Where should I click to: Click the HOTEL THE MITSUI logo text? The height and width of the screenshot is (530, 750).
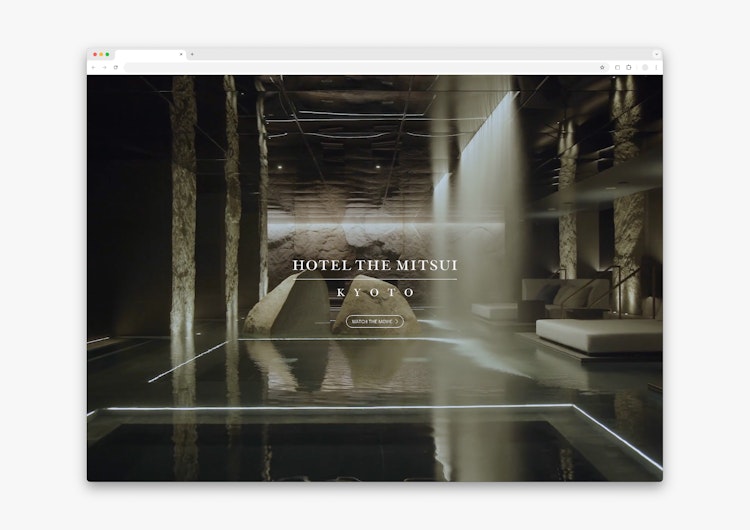pyautogui.click(x=375, y=265)
